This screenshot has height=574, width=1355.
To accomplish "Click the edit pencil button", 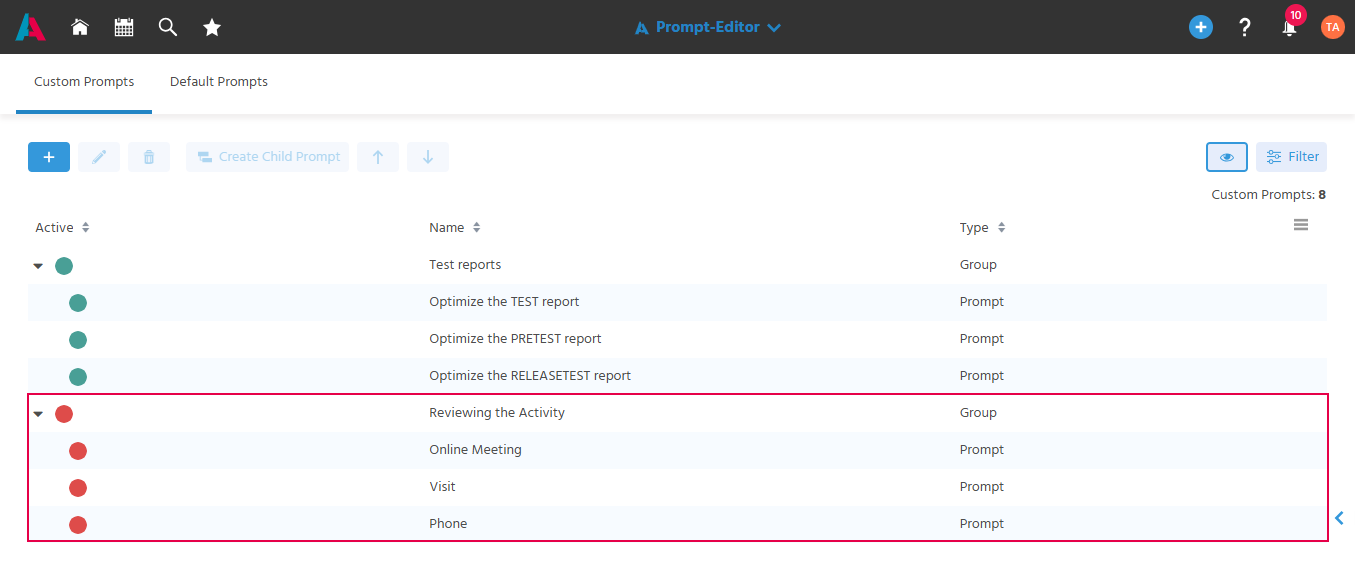I will click(x=99, y=157).
